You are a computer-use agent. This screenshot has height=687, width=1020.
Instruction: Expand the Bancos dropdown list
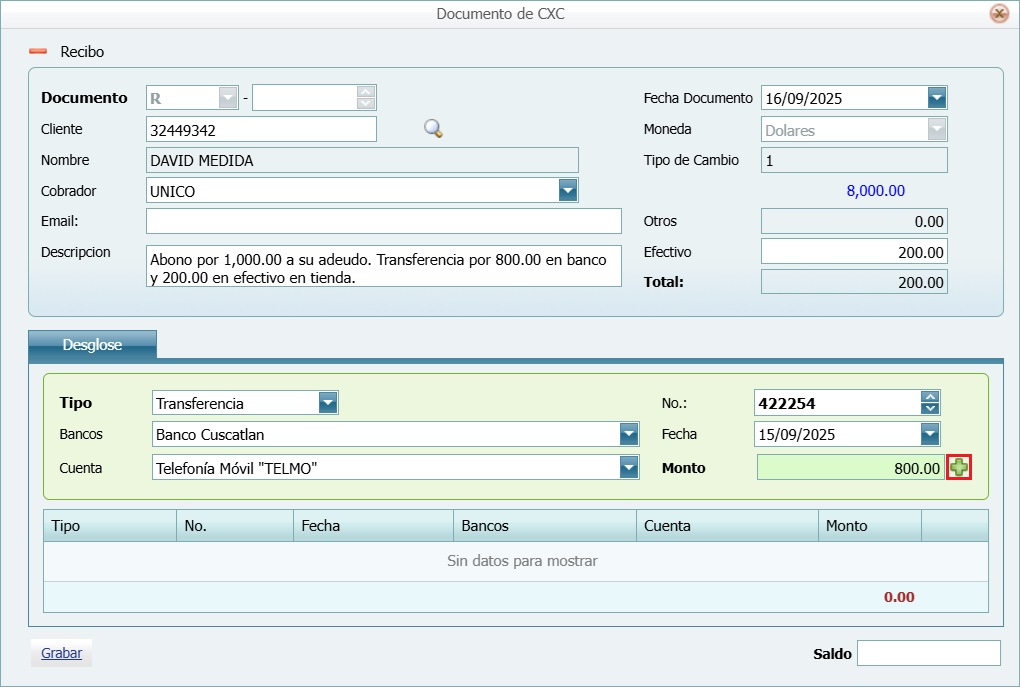click(628, 434)
